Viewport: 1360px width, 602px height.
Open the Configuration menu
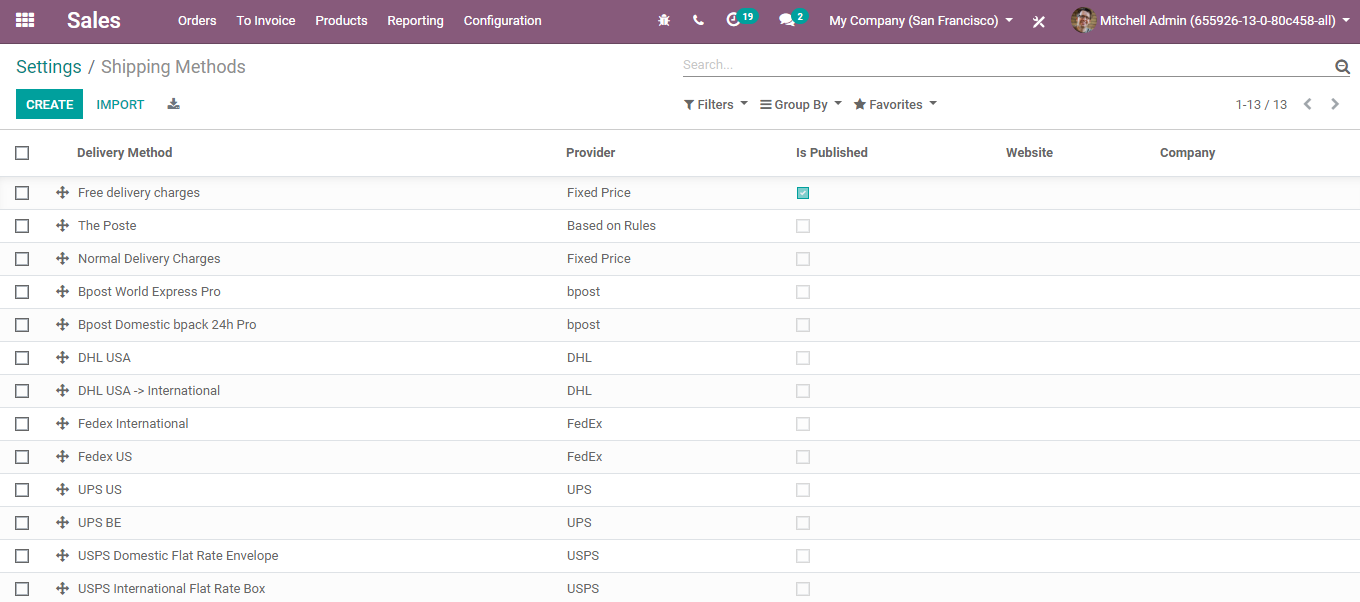(x=502, y=20)
